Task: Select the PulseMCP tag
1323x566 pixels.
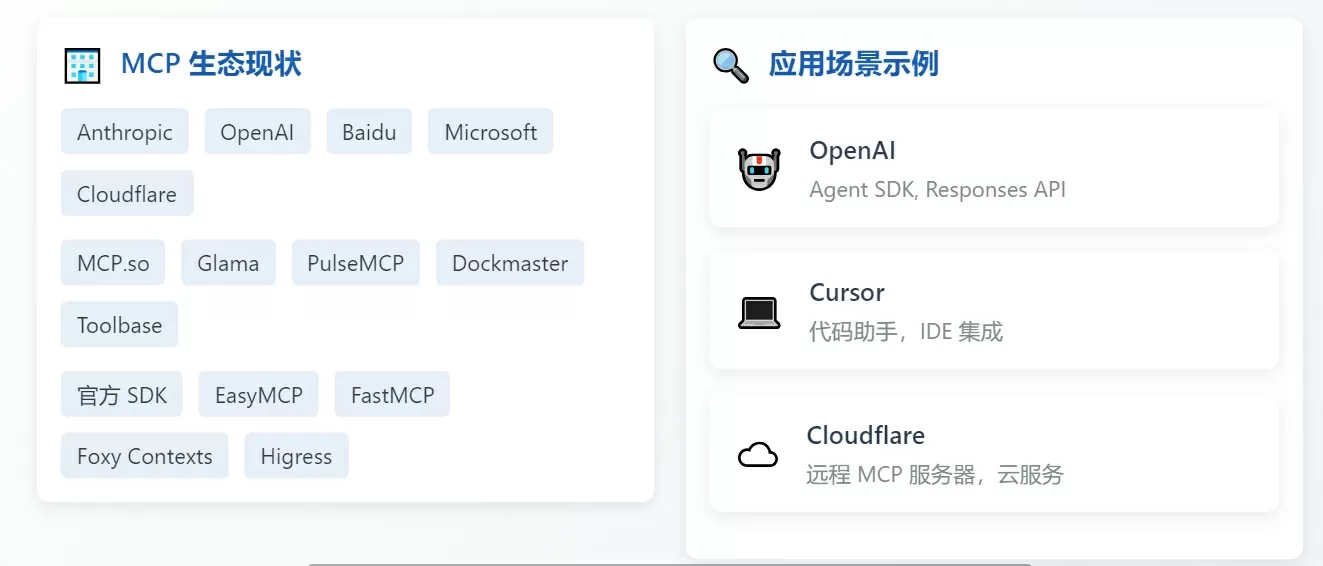Action: point(355,263)
